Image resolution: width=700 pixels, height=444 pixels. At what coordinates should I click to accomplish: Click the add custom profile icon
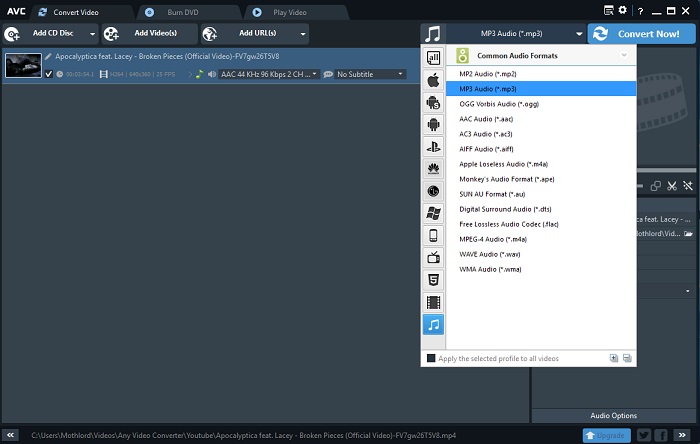(x=614, y=358)
